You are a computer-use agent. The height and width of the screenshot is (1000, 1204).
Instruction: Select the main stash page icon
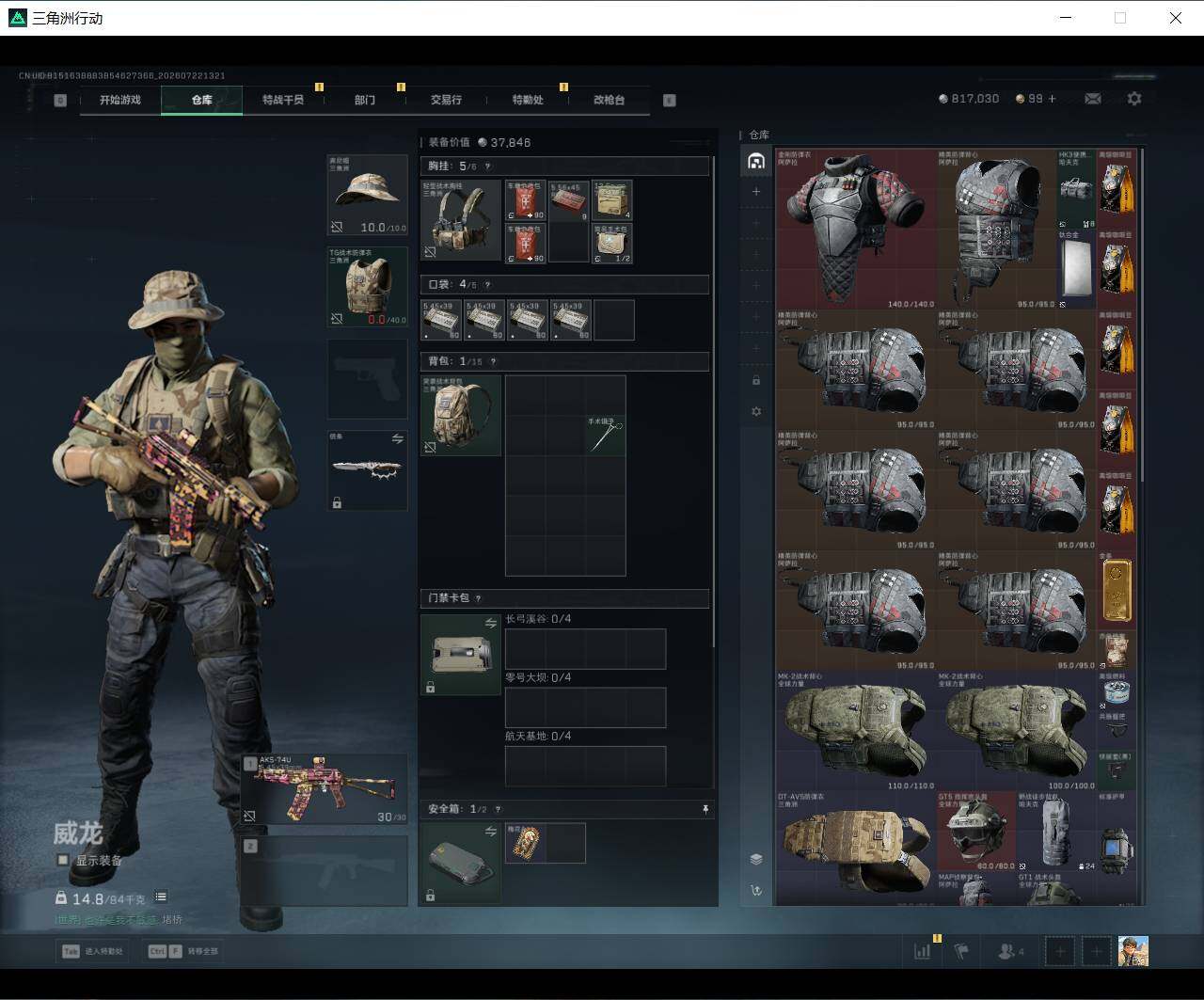coord(755,161)
